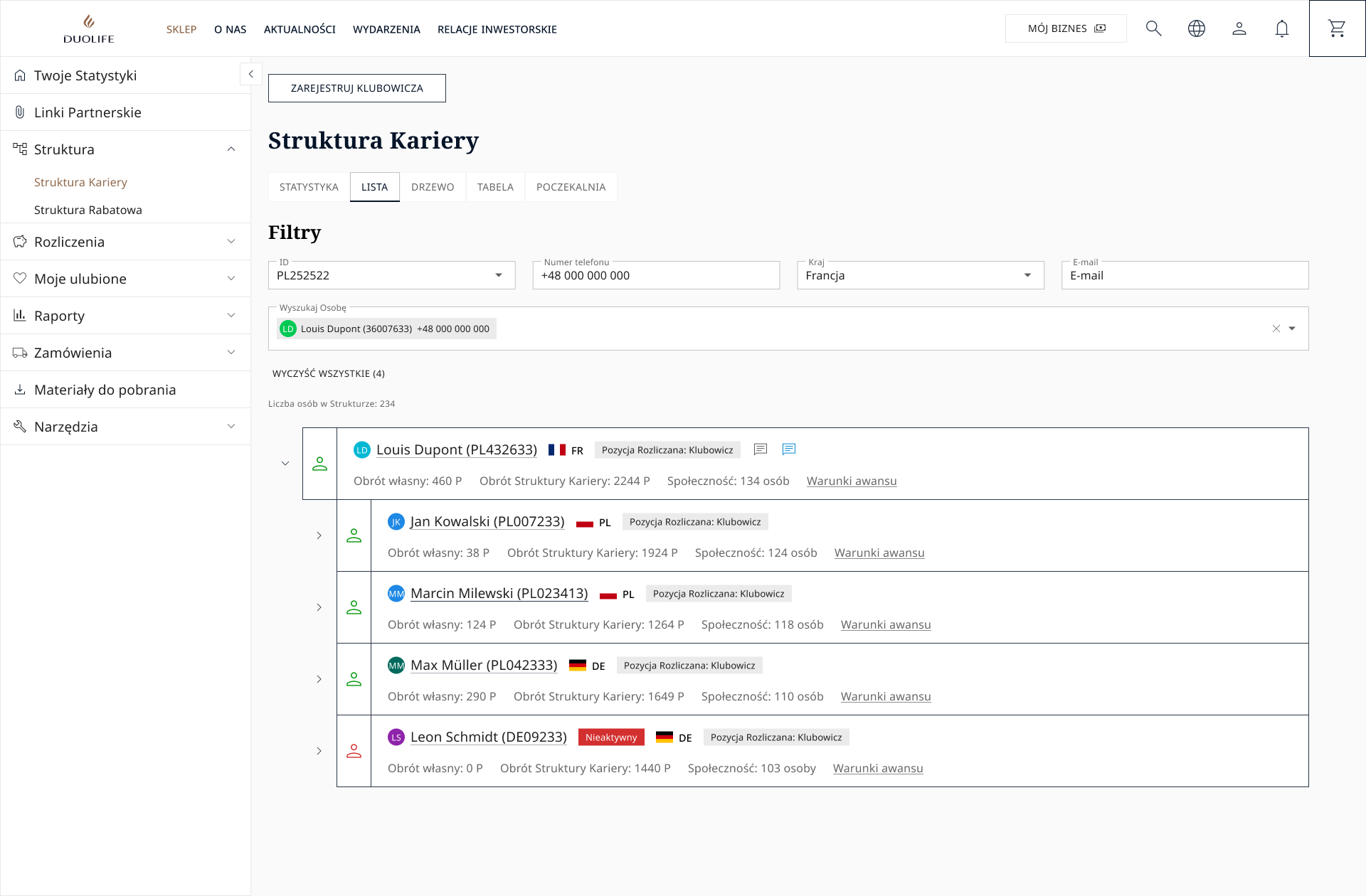The width and height of the screenshot is (1366, 896).
Task: Click the E-mail filter input field
Action: [1184, 275]
